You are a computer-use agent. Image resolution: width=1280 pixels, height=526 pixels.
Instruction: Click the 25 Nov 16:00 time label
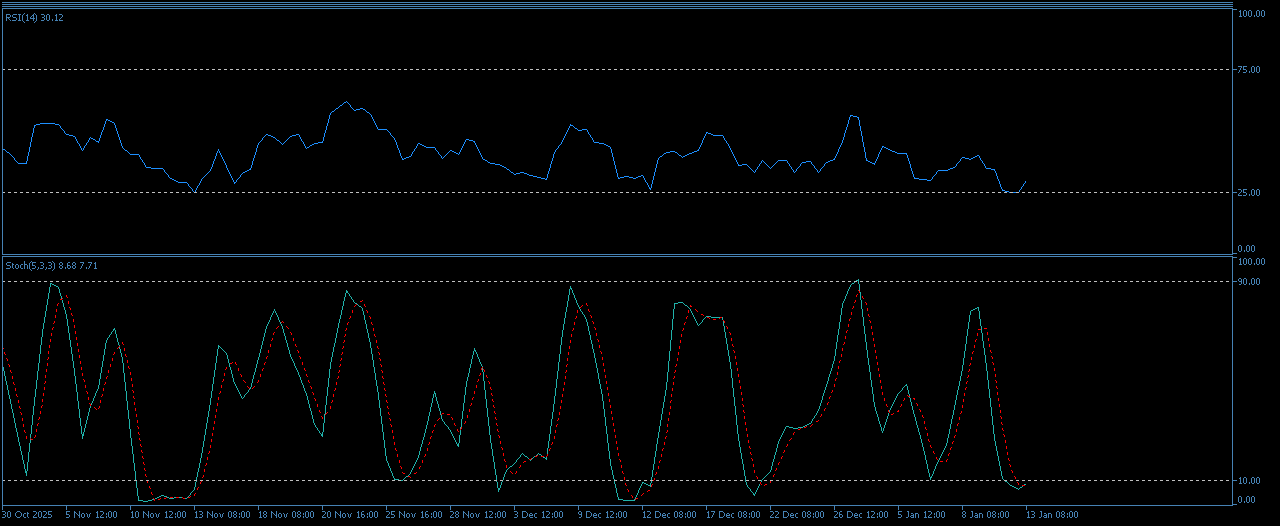point(414,515)
